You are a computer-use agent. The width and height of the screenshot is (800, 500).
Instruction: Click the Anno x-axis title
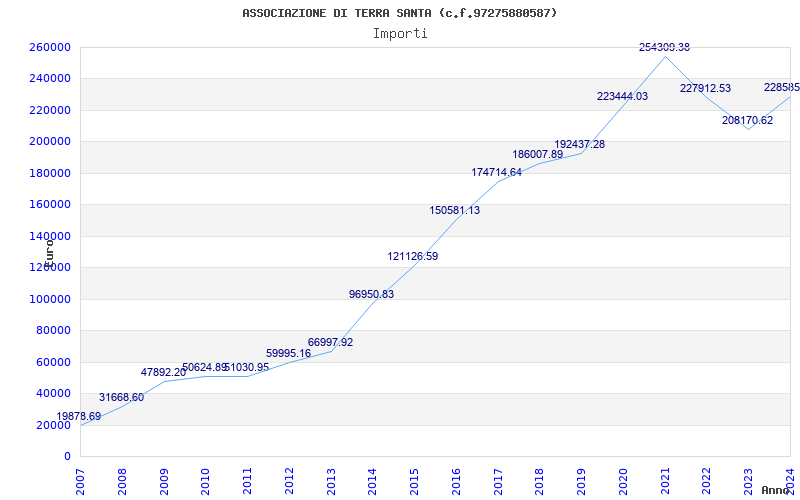775,490
